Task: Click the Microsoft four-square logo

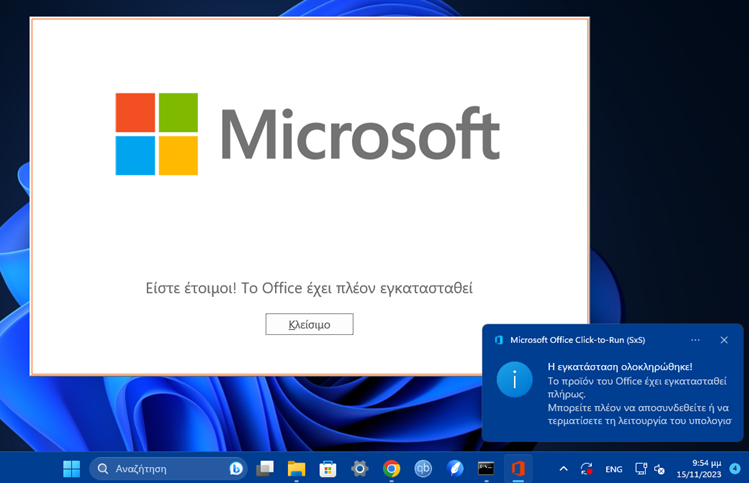Action: 157,134
